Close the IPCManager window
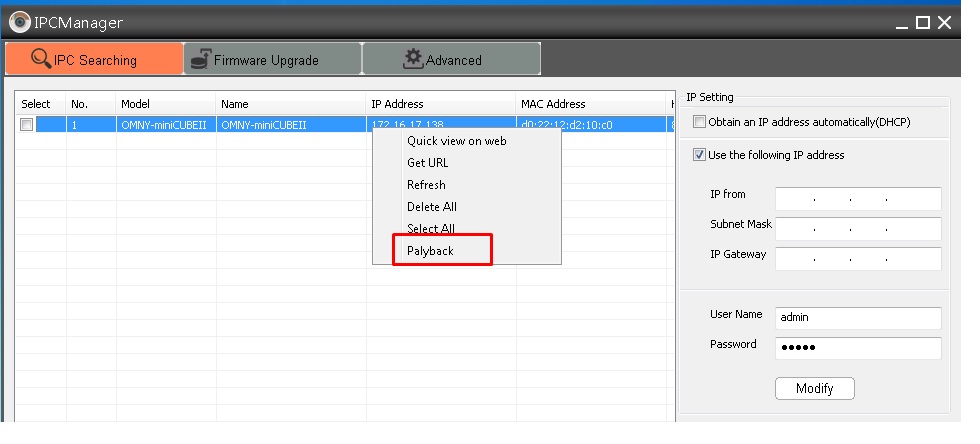980x444 pixels. (x=944, y=23)
